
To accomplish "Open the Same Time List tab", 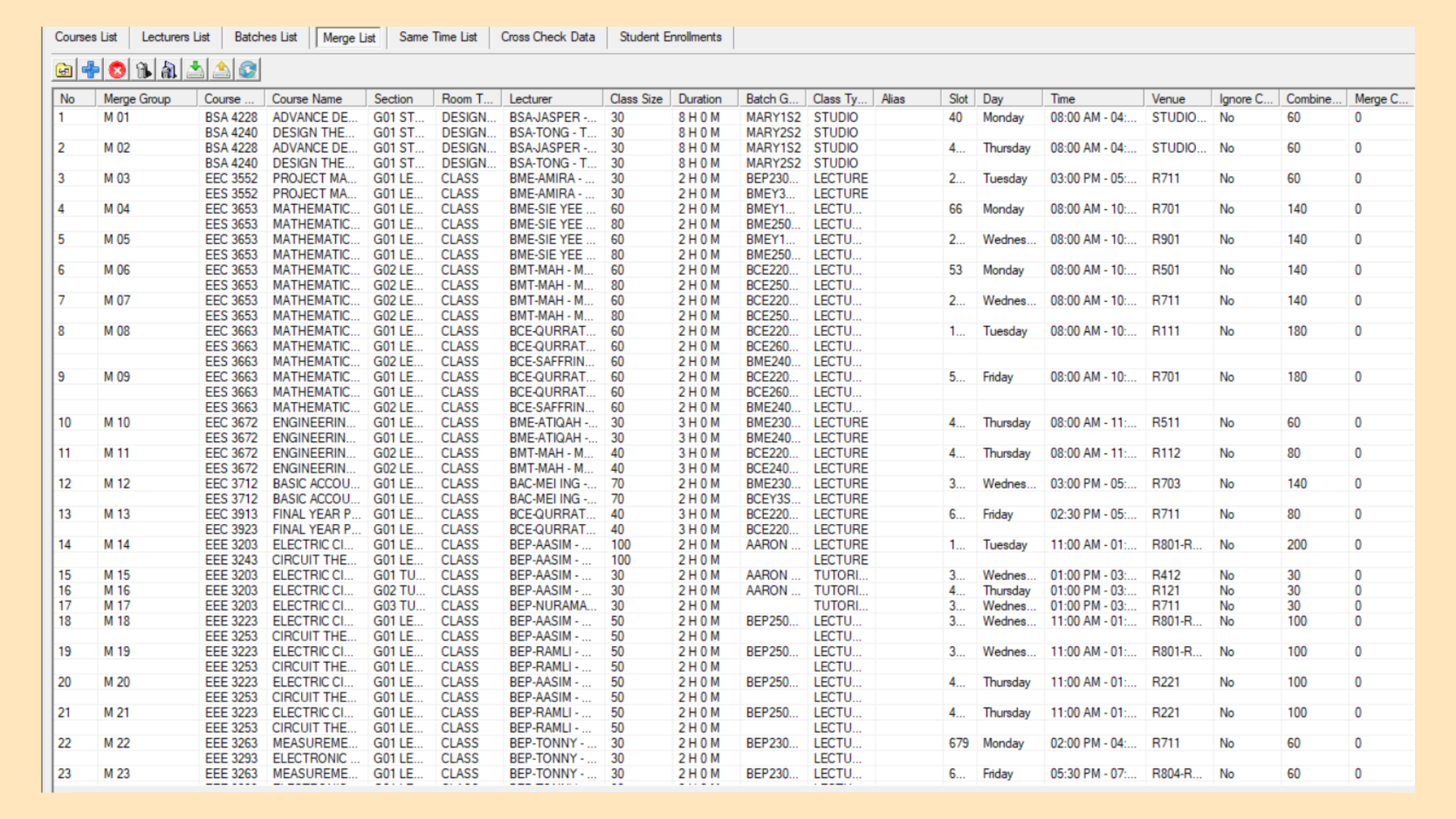I will pyautogui.click(x=438, y=37).
